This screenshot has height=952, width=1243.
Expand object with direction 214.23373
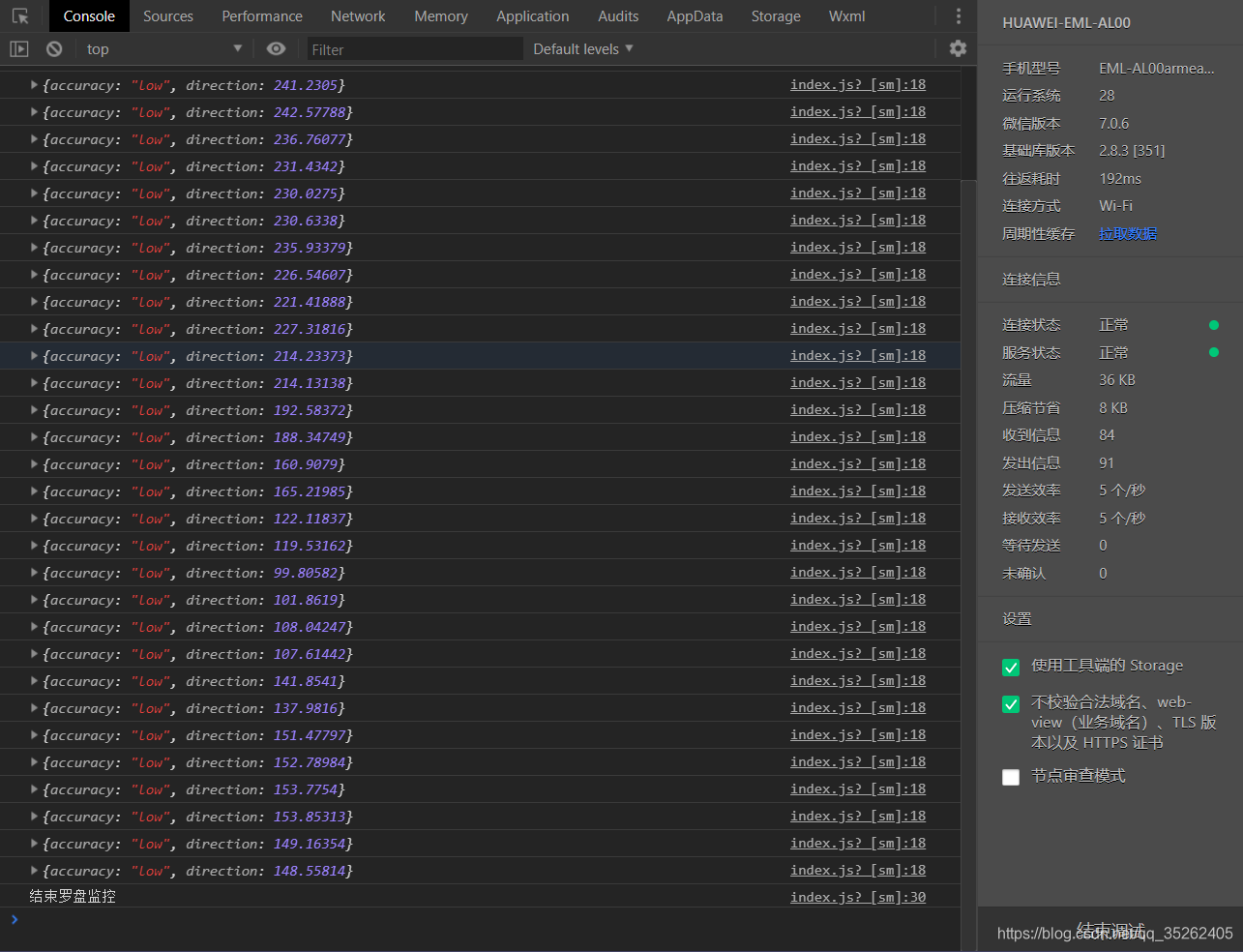pyautogui.click(x=34, y=356)
